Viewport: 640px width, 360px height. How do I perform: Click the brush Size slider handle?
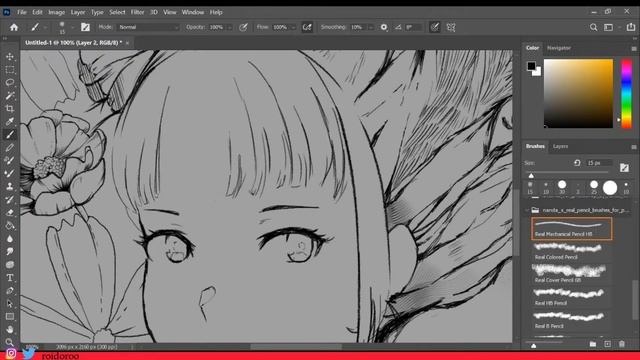531,176
